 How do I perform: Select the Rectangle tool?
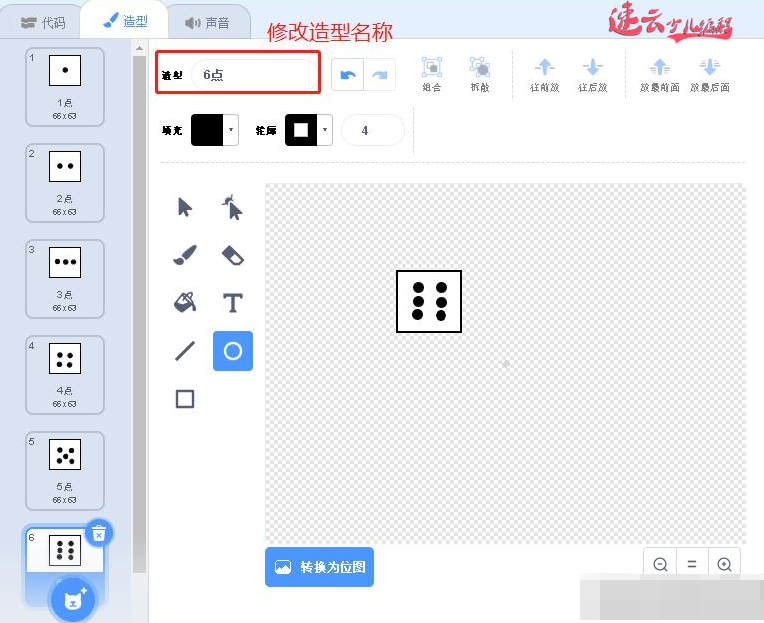coord(185,399)
